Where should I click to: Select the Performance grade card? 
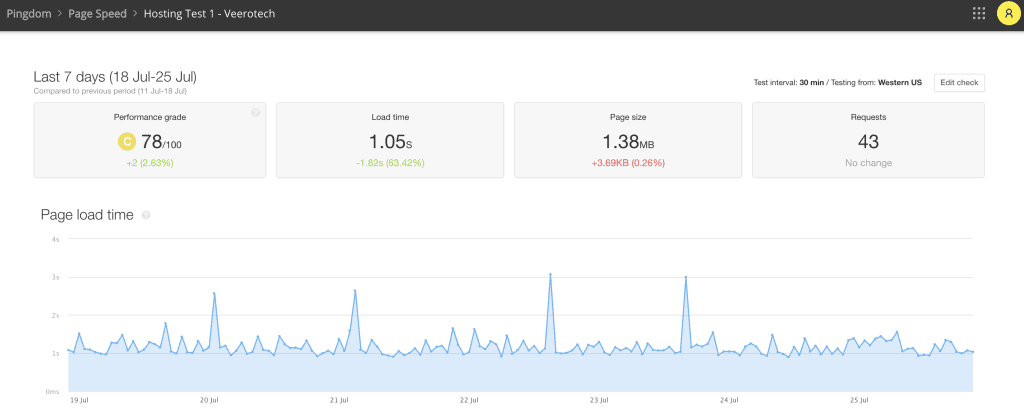pyautogui.click(x=150, y=140)
